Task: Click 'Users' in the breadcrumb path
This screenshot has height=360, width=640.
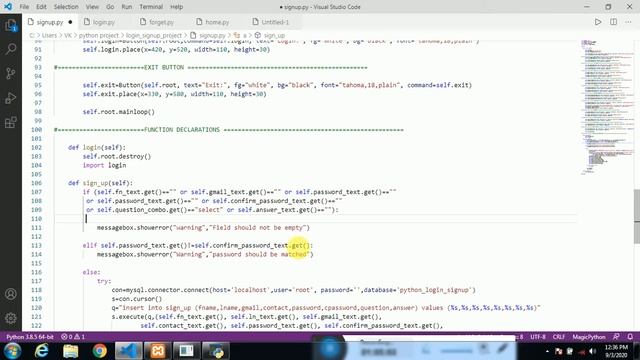Action: pos(49,36)
